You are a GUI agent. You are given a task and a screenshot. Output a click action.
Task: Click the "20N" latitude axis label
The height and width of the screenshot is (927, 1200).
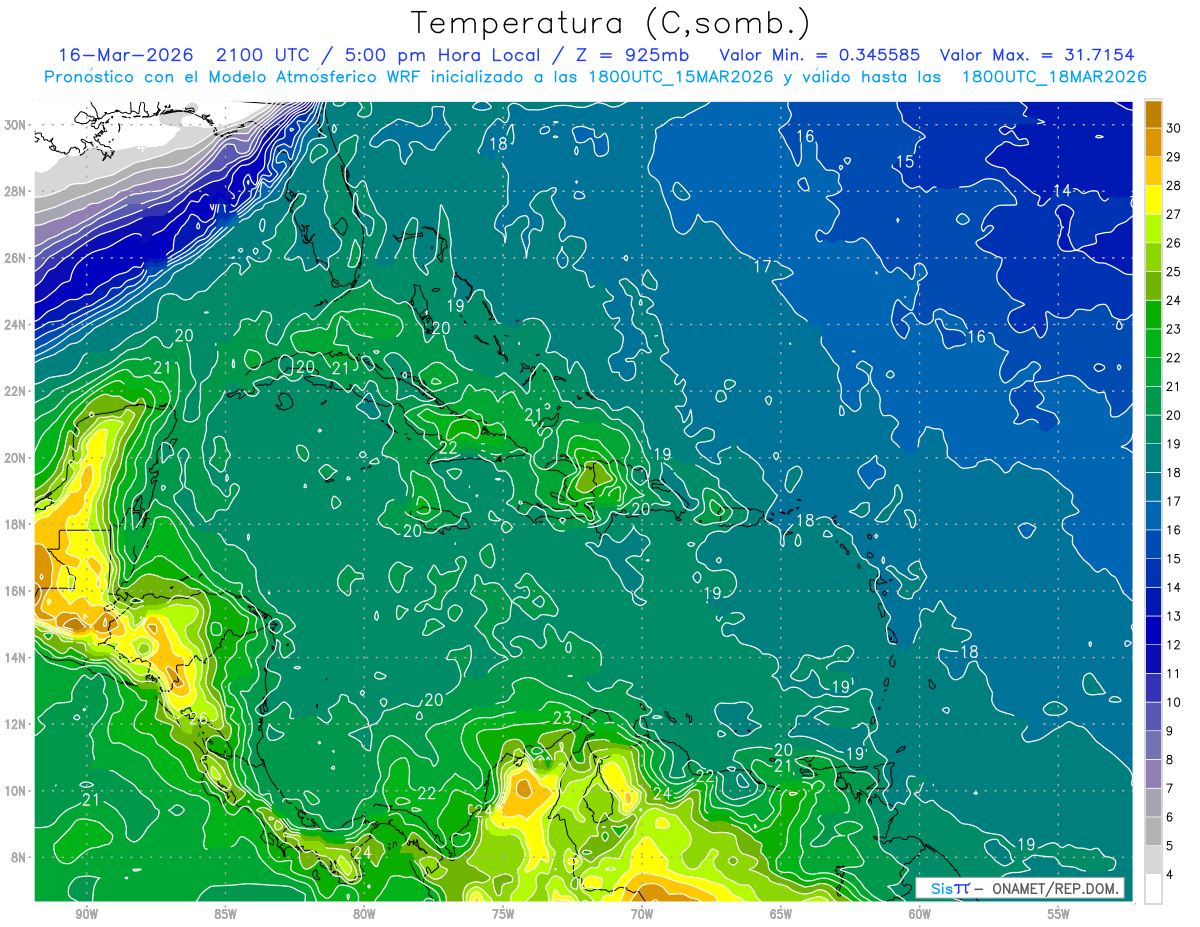pyautogui.click(x=17, y=458)
